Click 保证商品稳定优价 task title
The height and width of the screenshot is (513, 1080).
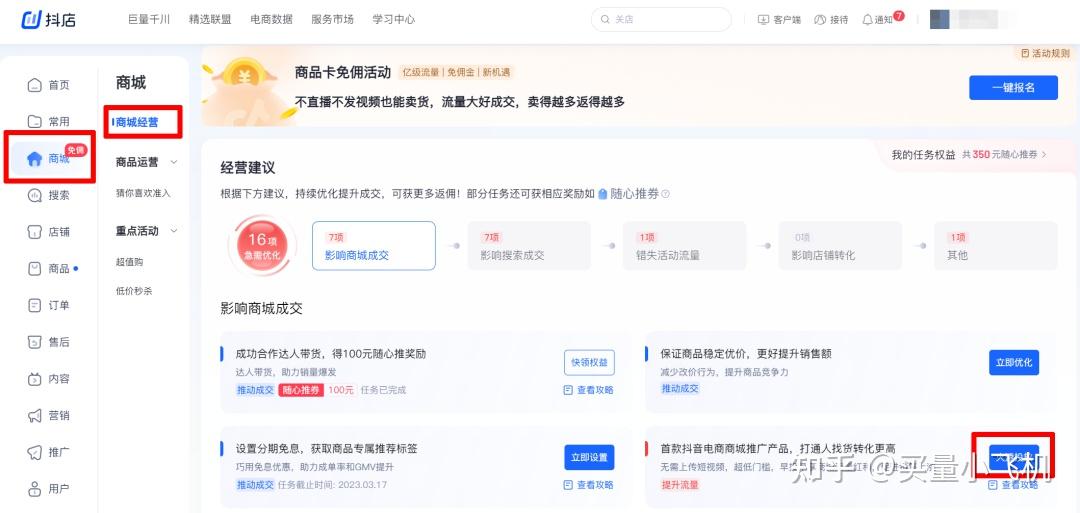click(746, 354)
